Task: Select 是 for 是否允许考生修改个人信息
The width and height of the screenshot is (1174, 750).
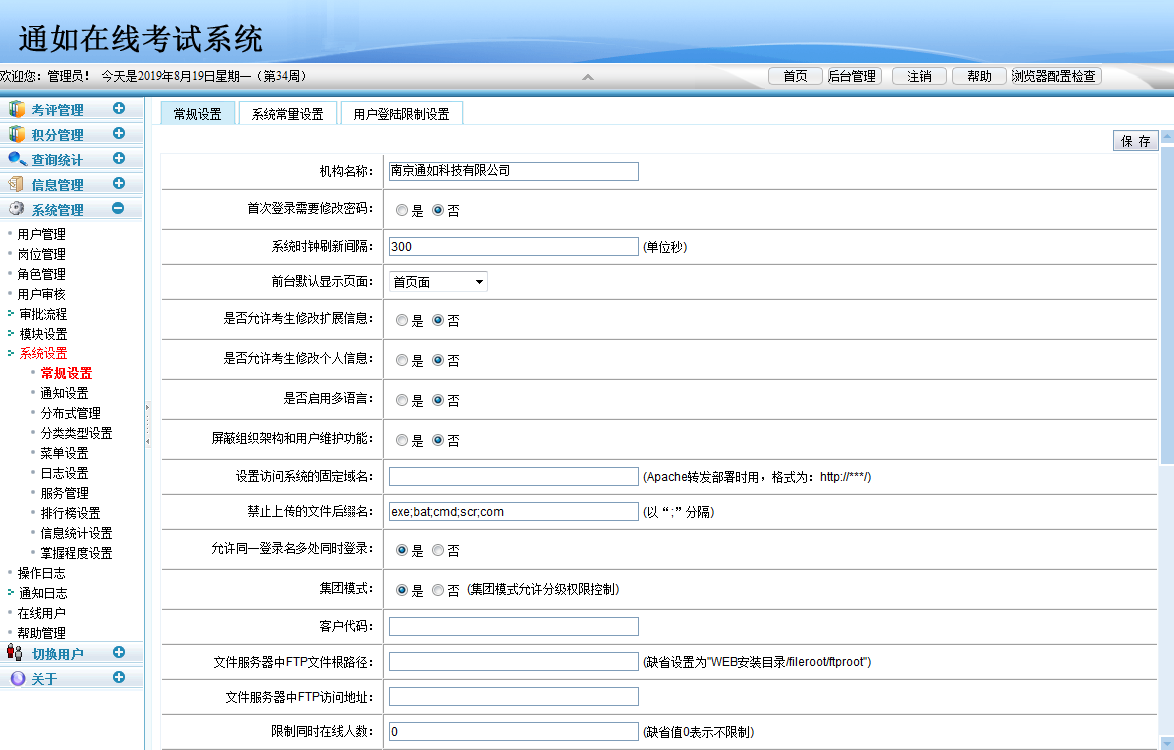Action: click(x=402, y=361)
